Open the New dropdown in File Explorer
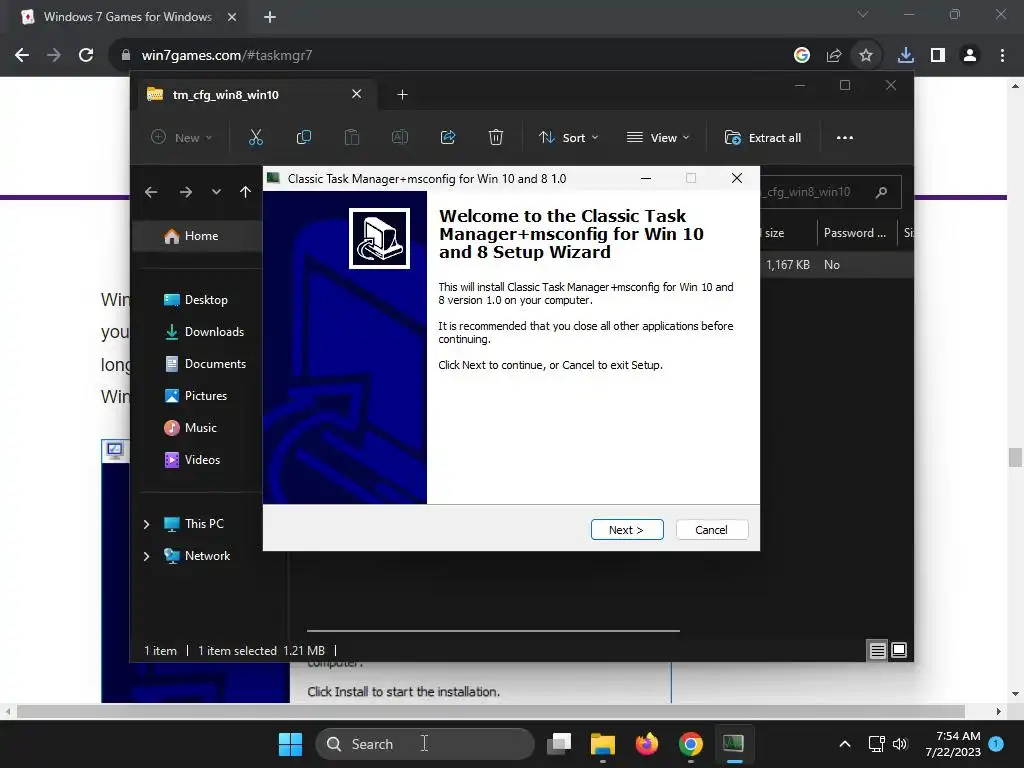 pos(182,138)
